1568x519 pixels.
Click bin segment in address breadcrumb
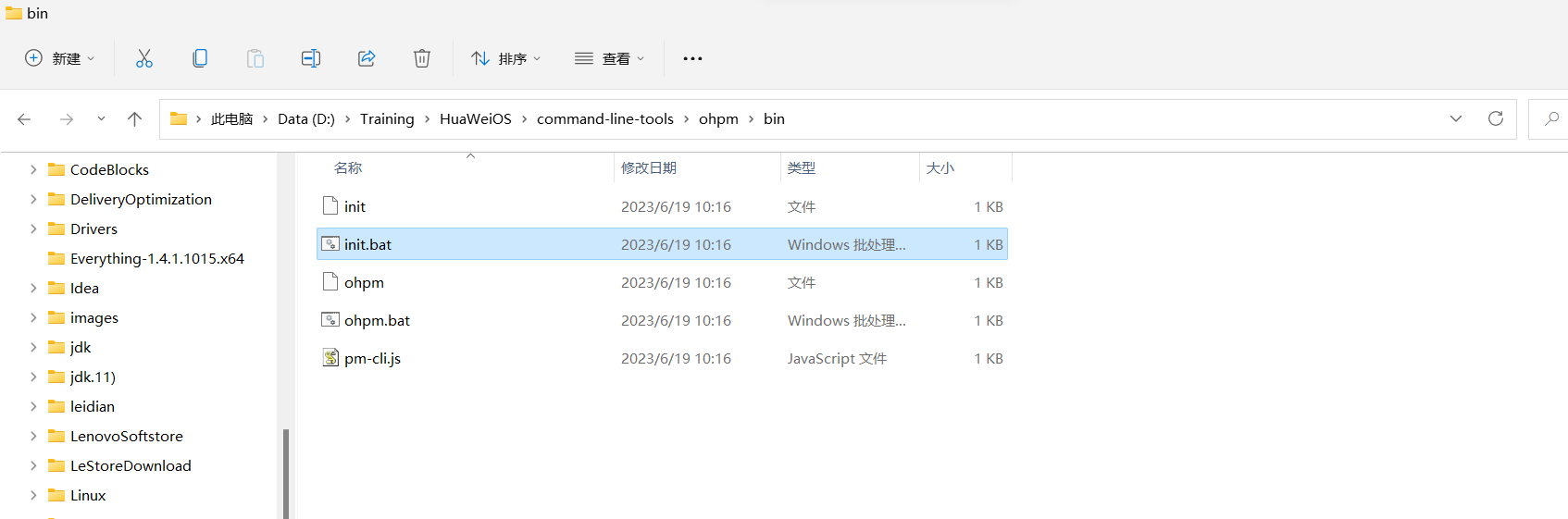coord(774,118)
